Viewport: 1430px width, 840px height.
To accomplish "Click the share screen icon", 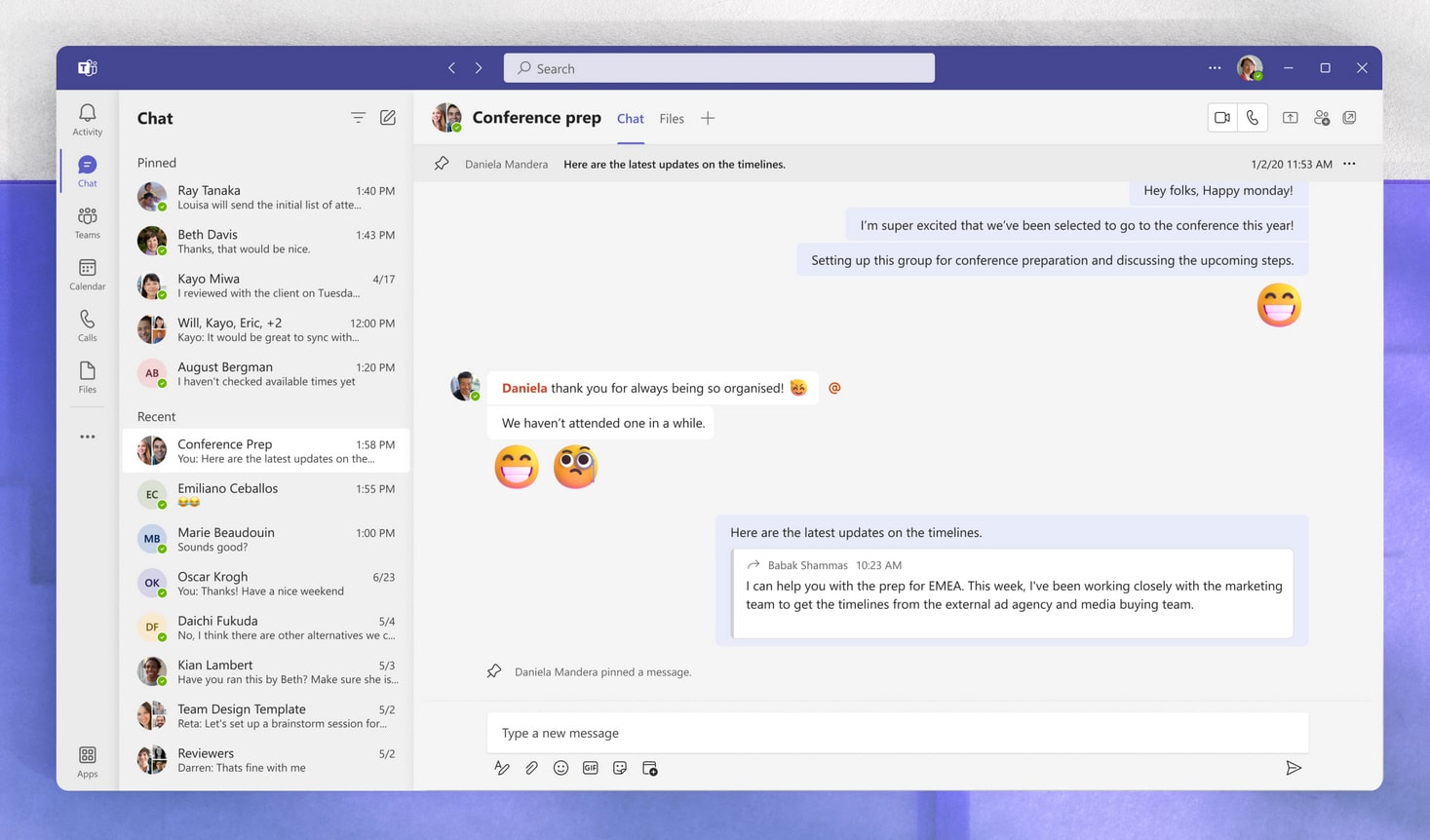I will 1290,118.
